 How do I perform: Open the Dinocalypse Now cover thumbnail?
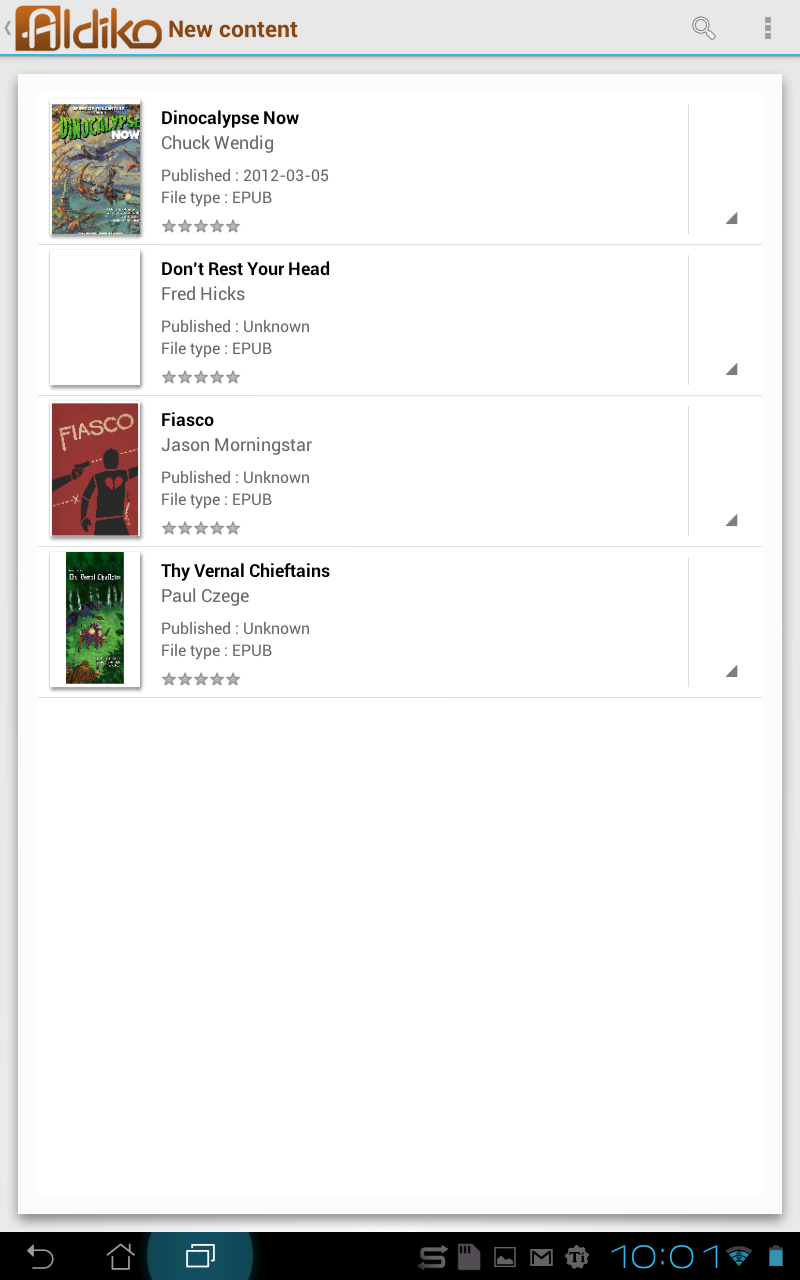pos(95,168)
